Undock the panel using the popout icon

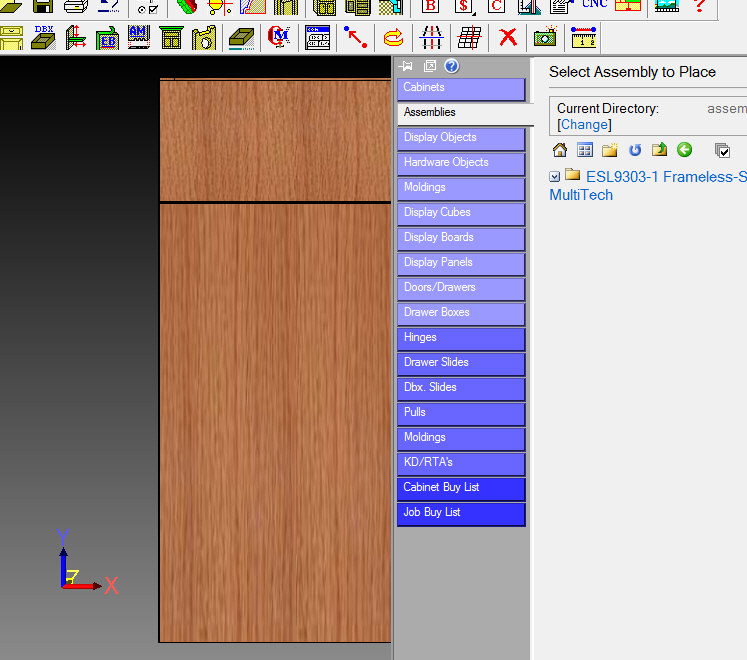pos(429,67)
